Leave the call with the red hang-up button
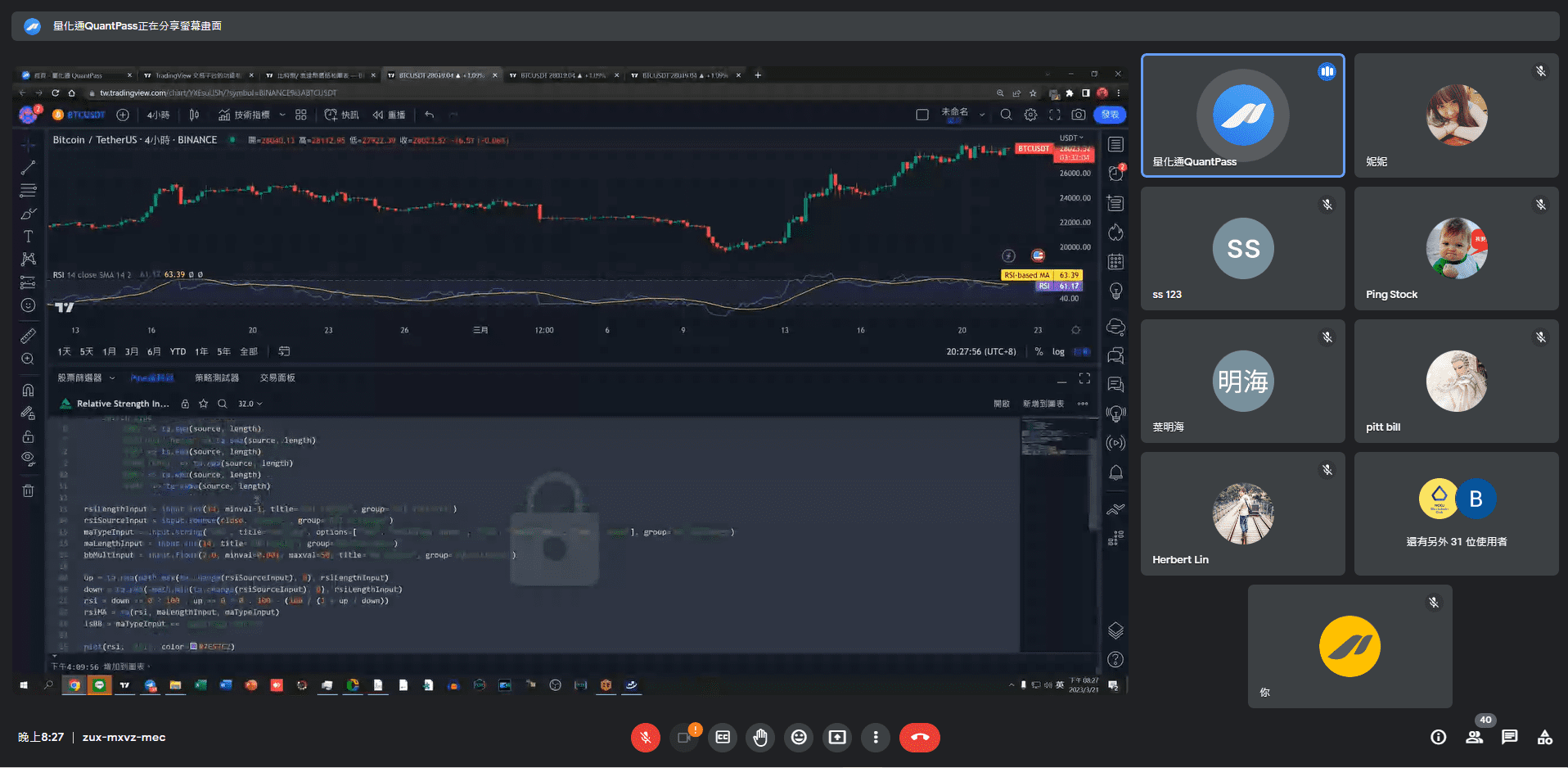1568x768 pixels. pyautogui.click(x=920, y=738)
